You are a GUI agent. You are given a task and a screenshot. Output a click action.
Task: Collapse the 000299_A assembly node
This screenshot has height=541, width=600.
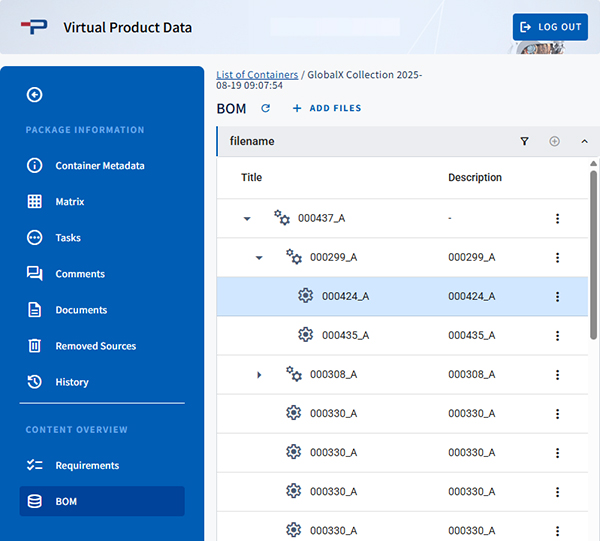(259, 257)
